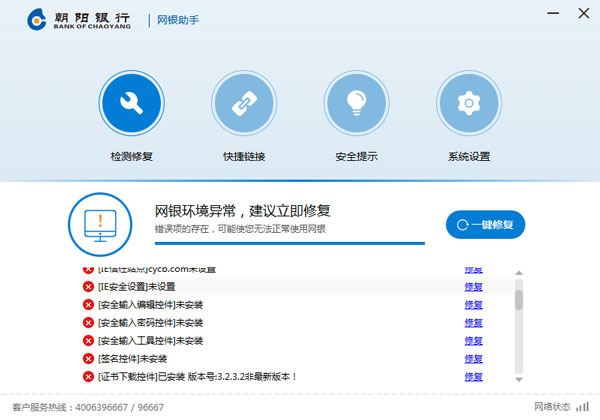600x420 pixels.
Task: Select the 证书下载控件 version 3.2.3.2 row text
Action: coord(197,377)
